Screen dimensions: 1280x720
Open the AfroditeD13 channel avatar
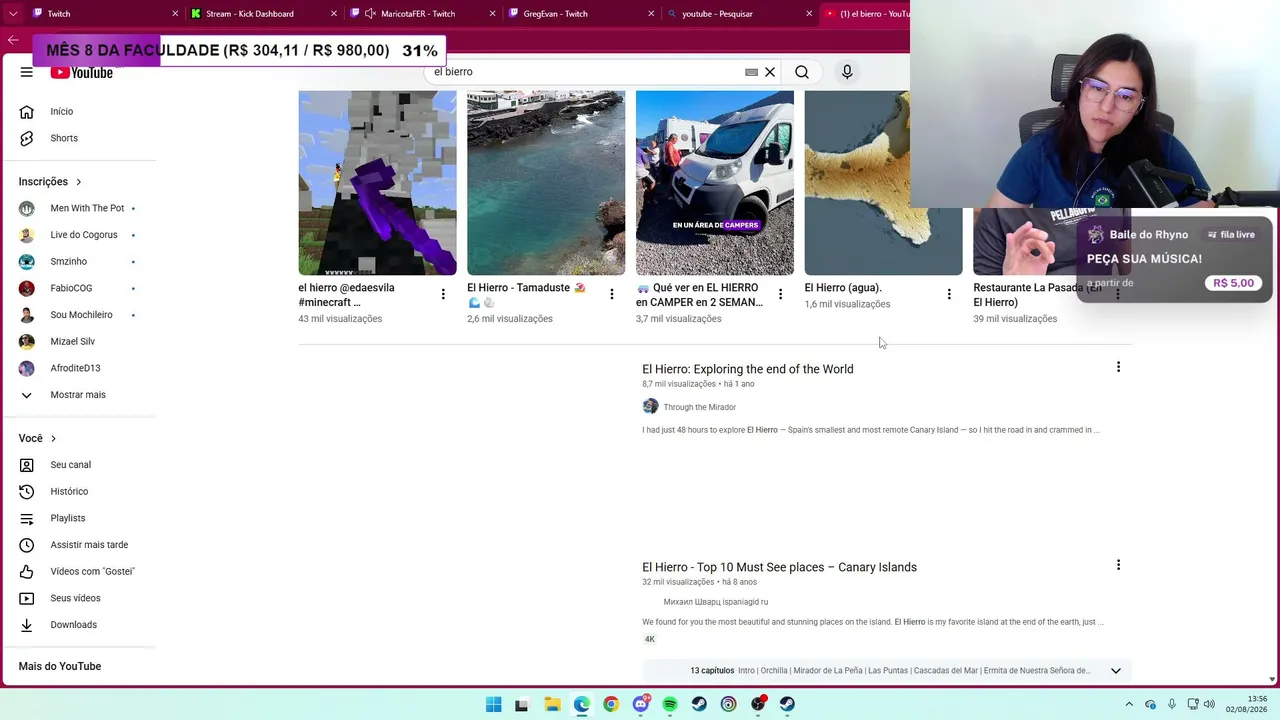27,368
